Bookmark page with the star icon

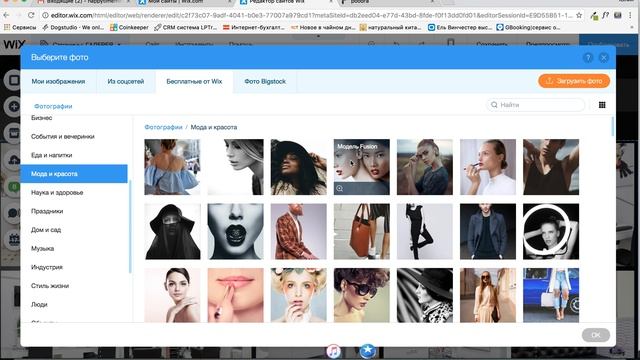(x=579, y=15)
